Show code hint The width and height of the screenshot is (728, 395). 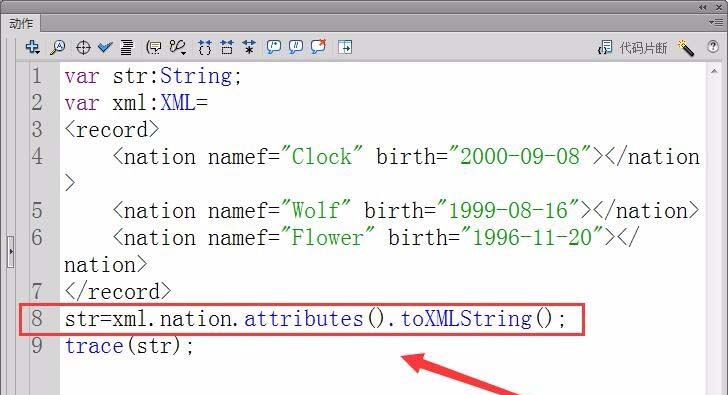pyautogui.click(x=154, y=47)
